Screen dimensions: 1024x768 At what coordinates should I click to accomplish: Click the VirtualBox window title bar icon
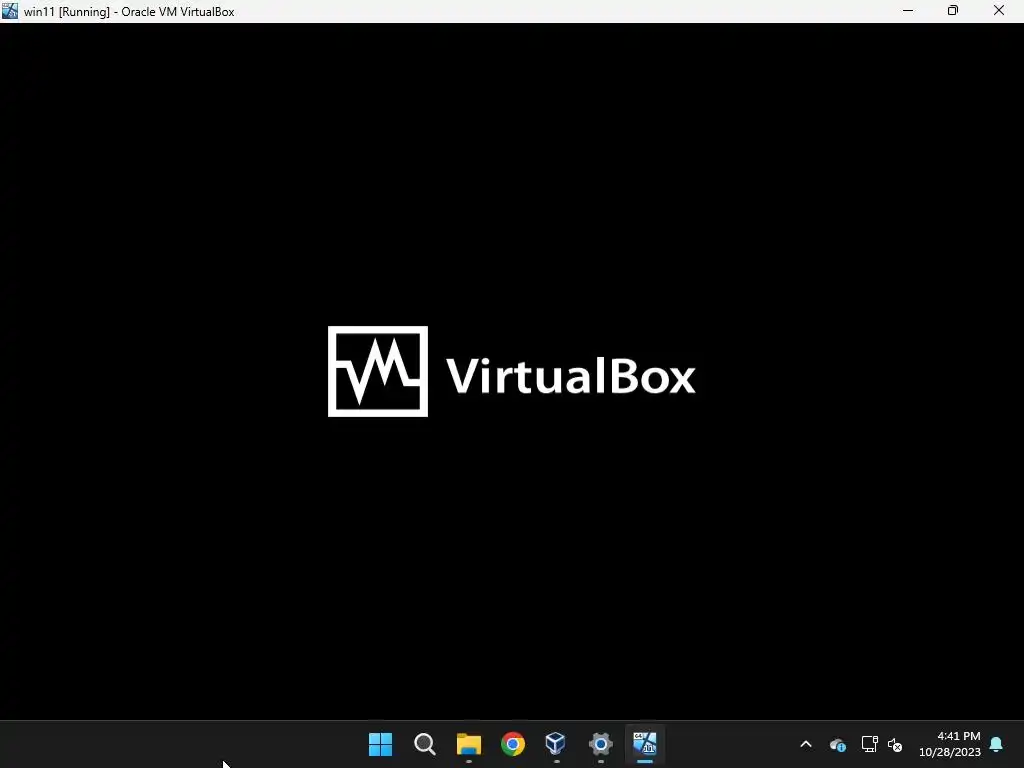(10, 10)
